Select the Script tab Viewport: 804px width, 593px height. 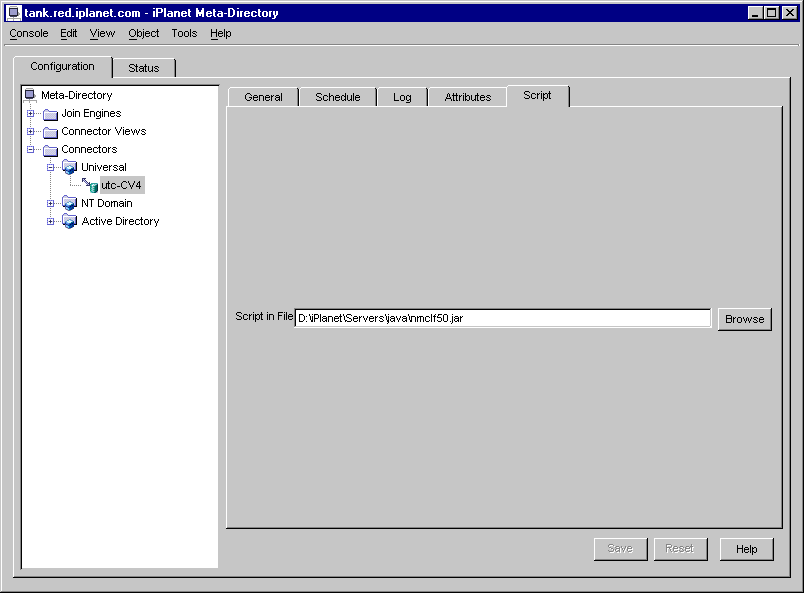[x=537, y=96]
